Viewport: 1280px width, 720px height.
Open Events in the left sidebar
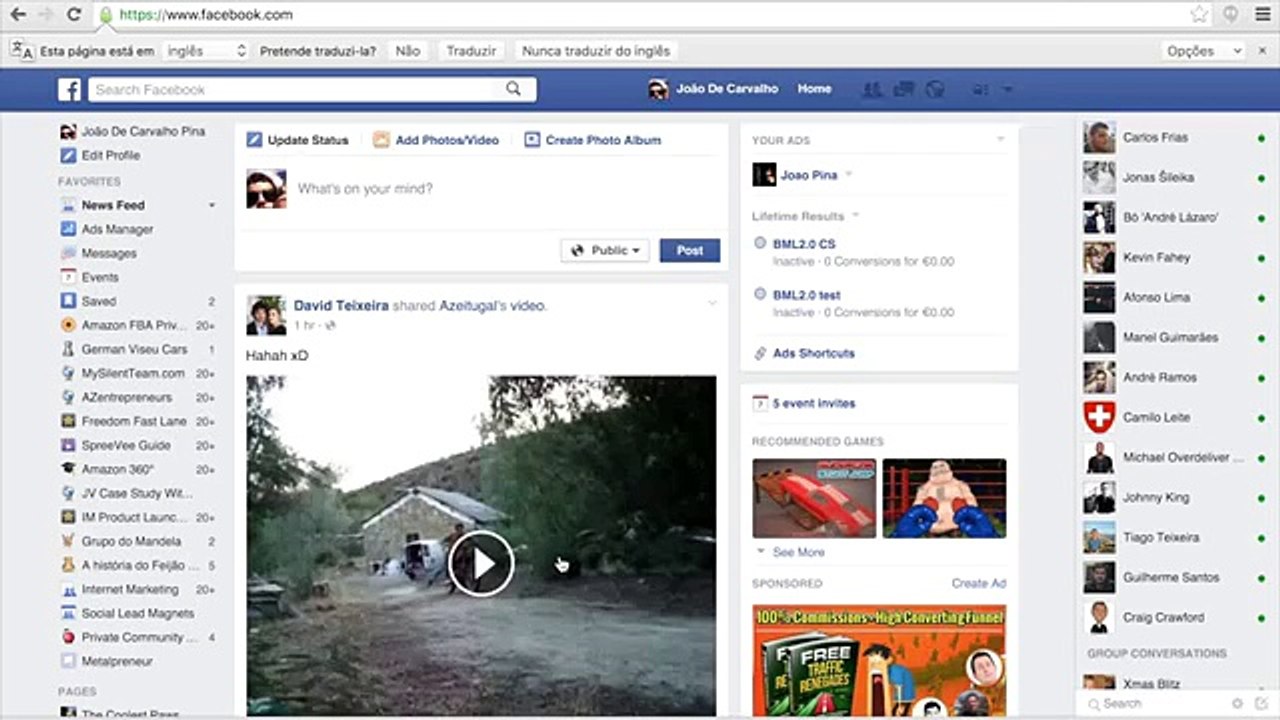coord(100,277)
